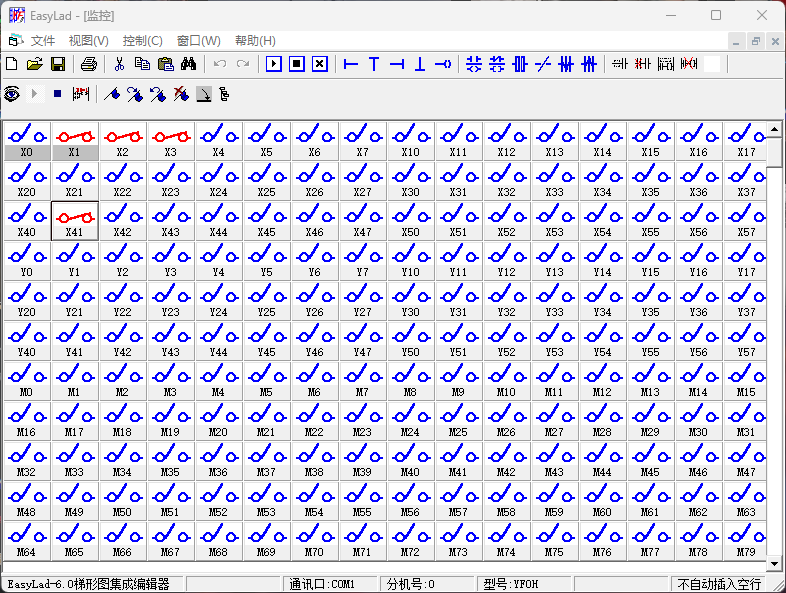786x593 pixels.
Task: Click the vertical scrollbar up arrow
Action: pyautogui.click(x=774, y=130)
